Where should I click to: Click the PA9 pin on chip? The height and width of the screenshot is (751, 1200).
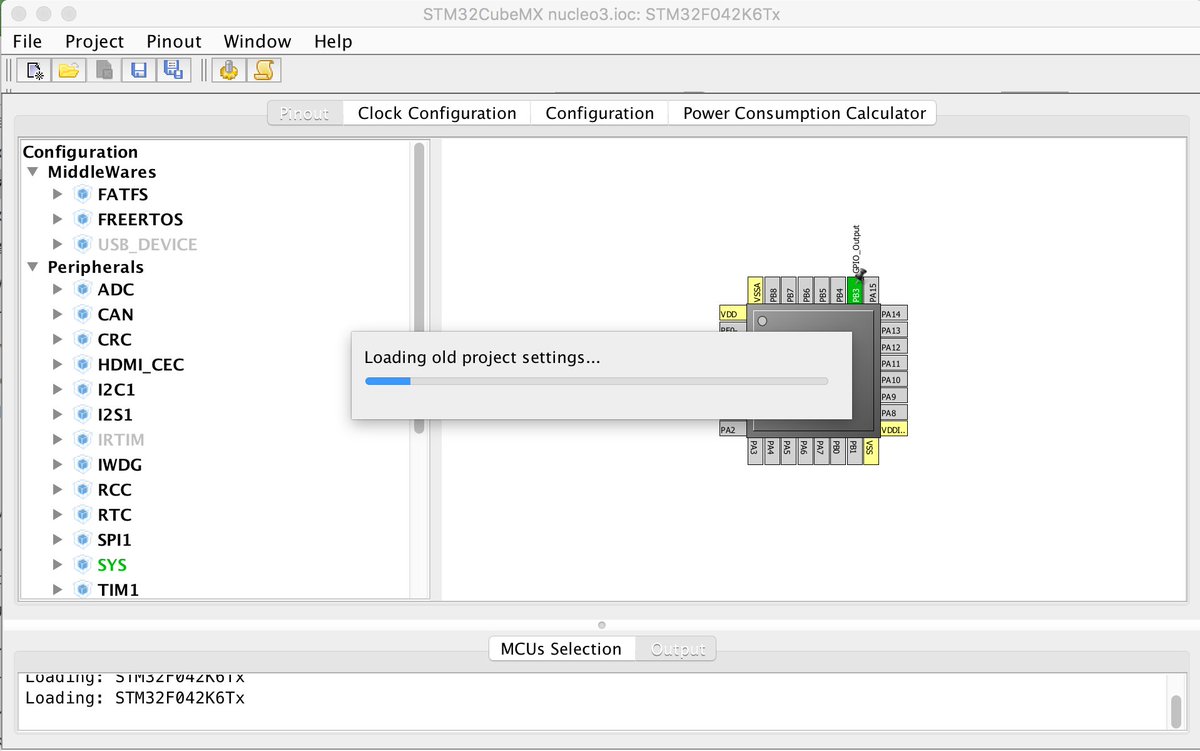(893, 396)
